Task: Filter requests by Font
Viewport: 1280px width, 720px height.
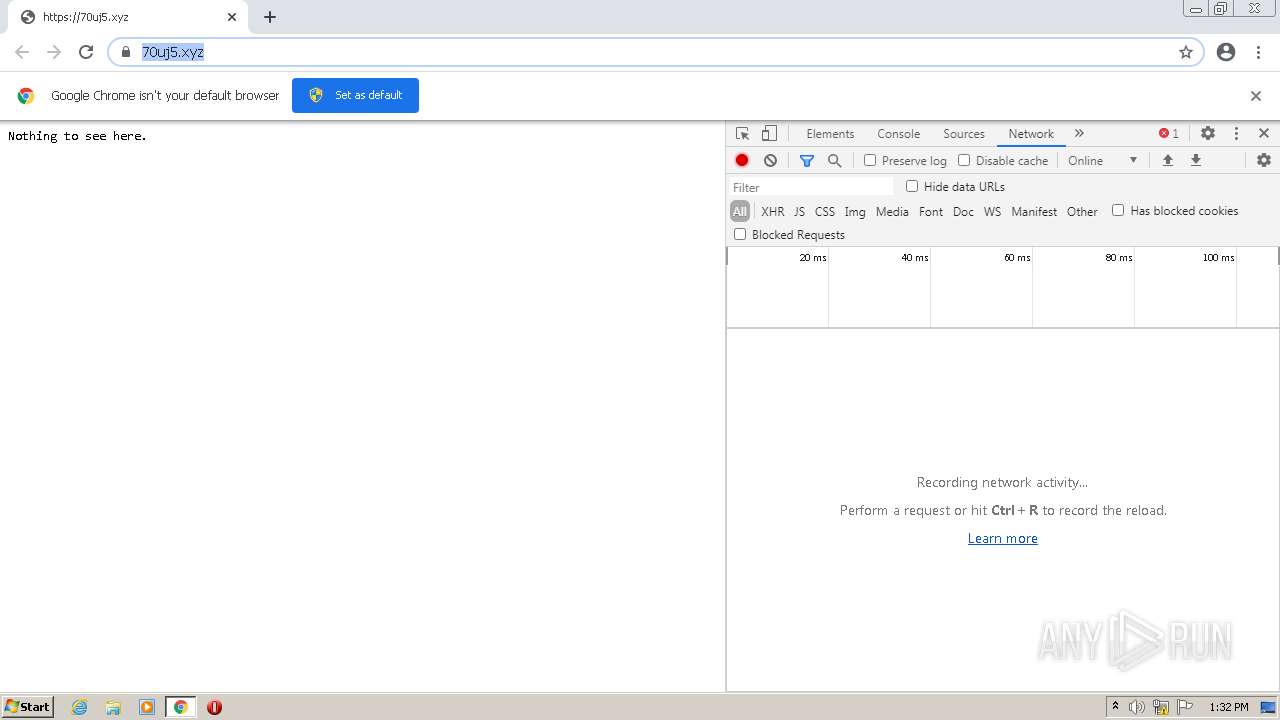Action: tap(931, 211)
